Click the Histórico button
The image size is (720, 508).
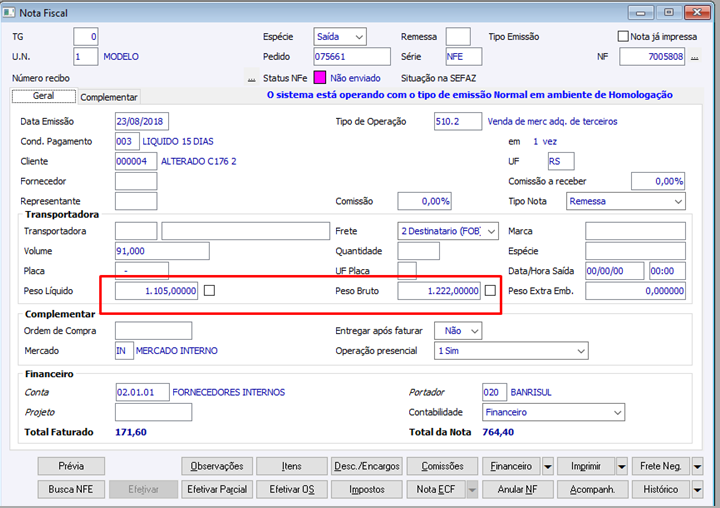(661, 490)
